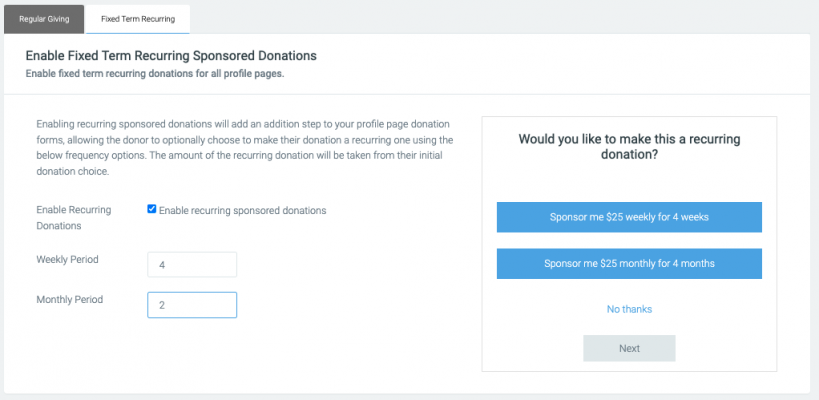Click the 'No thanks' link

pyautogui.click(x=629, y=309)
